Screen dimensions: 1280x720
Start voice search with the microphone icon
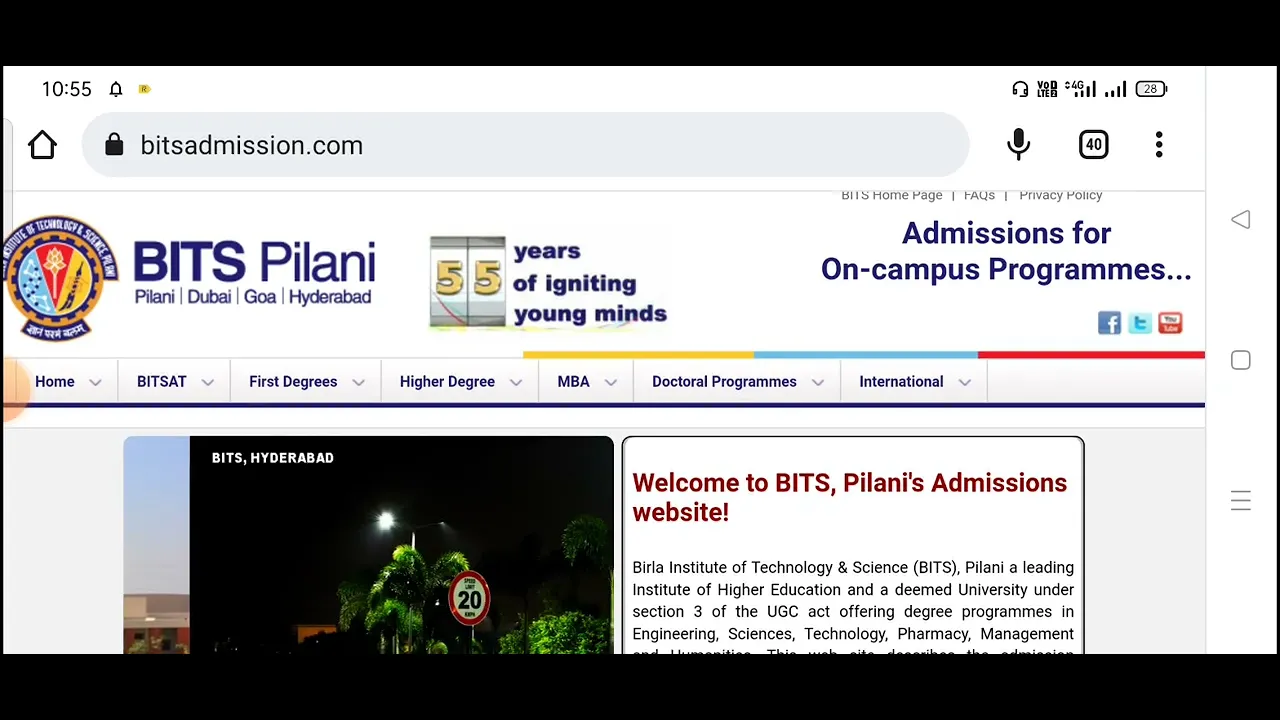(x=1018, y=145)
